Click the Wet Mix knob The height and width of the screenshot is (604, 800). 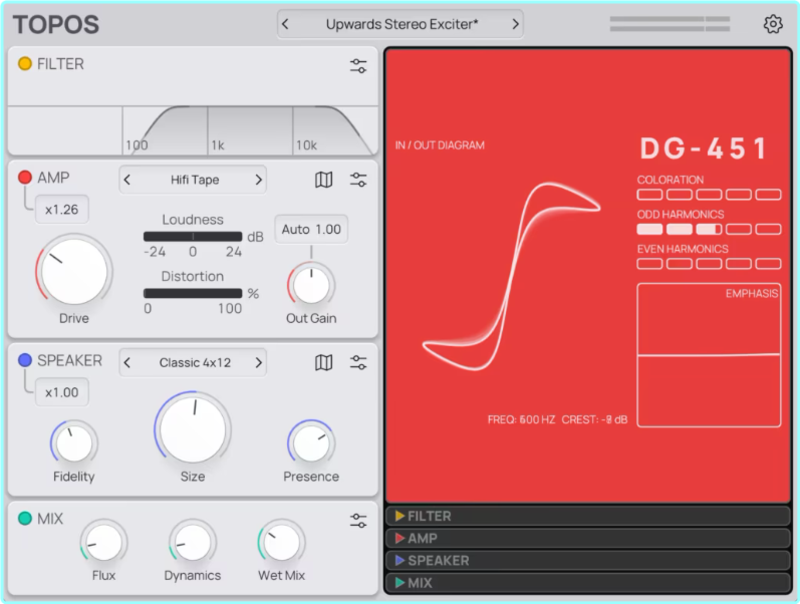click(x=282, y=542)
